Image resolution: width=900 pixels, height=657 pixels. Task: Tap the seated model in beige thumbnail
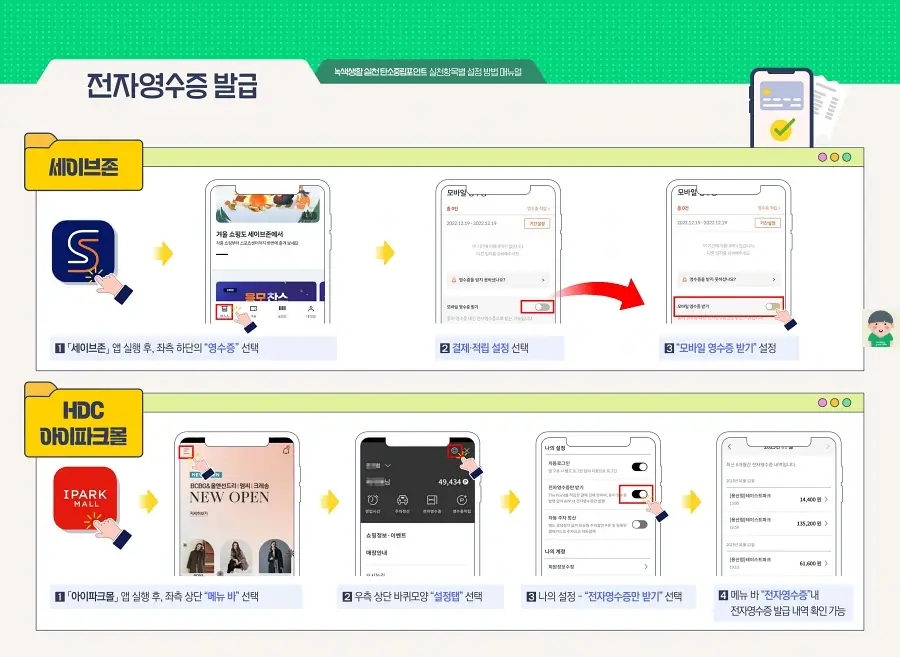235,557
